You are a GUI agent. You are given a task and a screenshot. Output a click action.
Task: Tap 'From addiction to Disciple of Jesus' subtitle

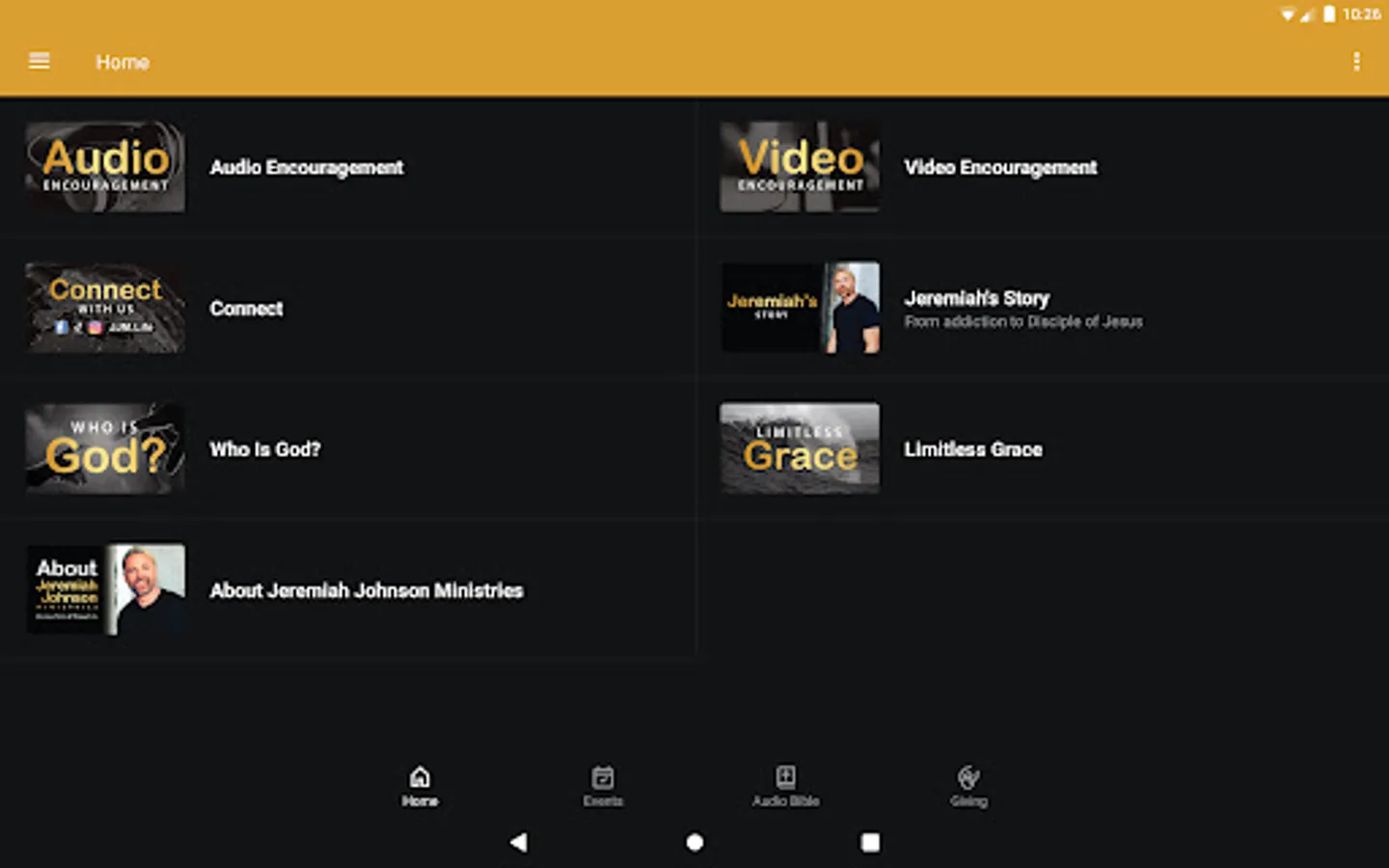tap(1023, 322)
